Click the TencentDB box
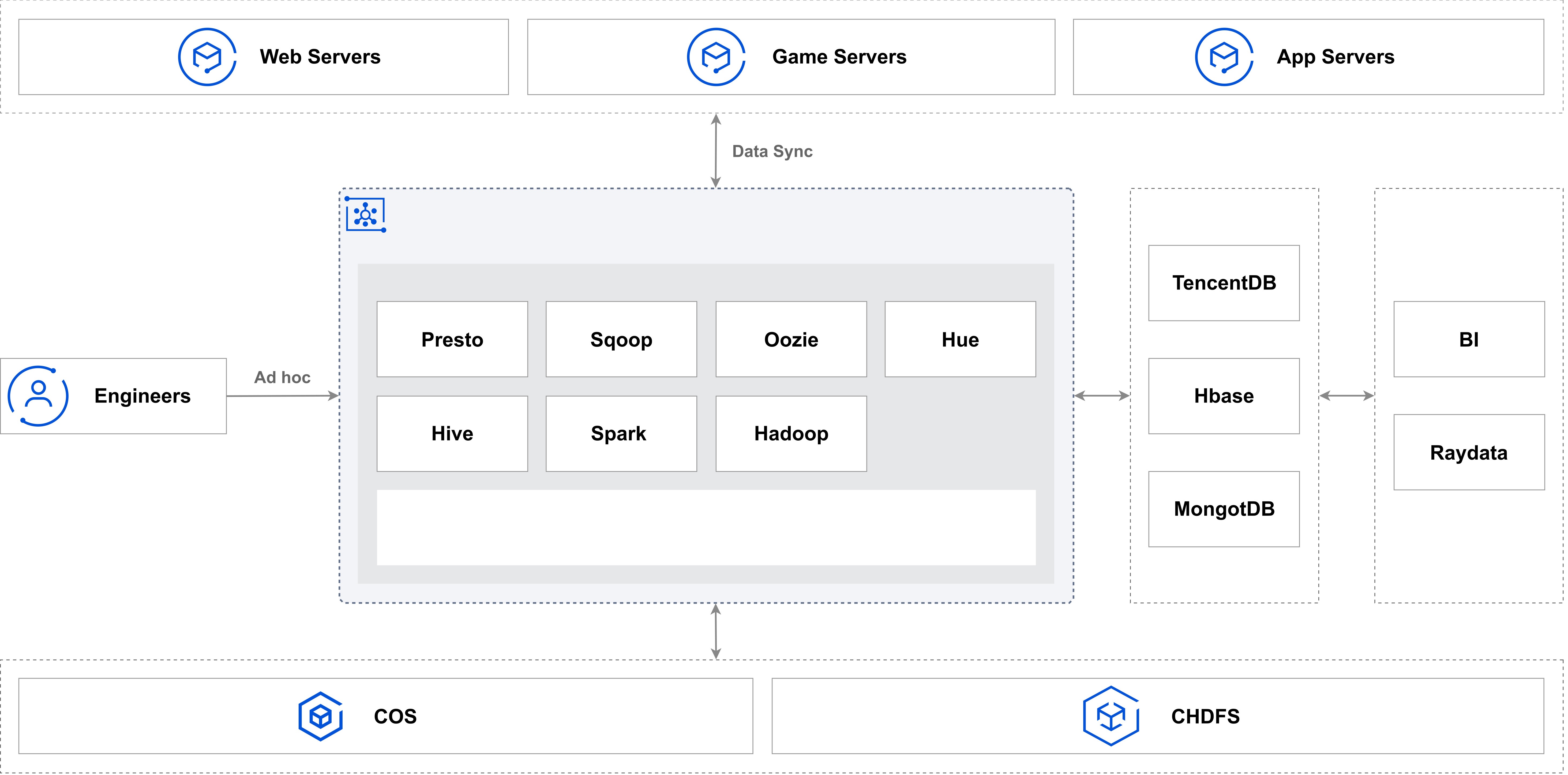The height and width of the screenshot is (775, 1568). point(1224,282)
